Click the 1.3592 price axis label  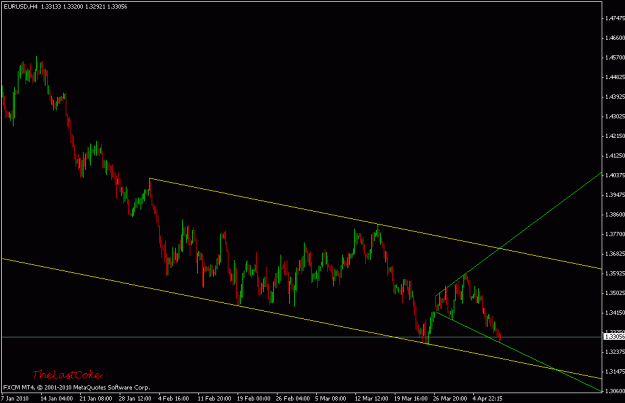click(615, 273)
